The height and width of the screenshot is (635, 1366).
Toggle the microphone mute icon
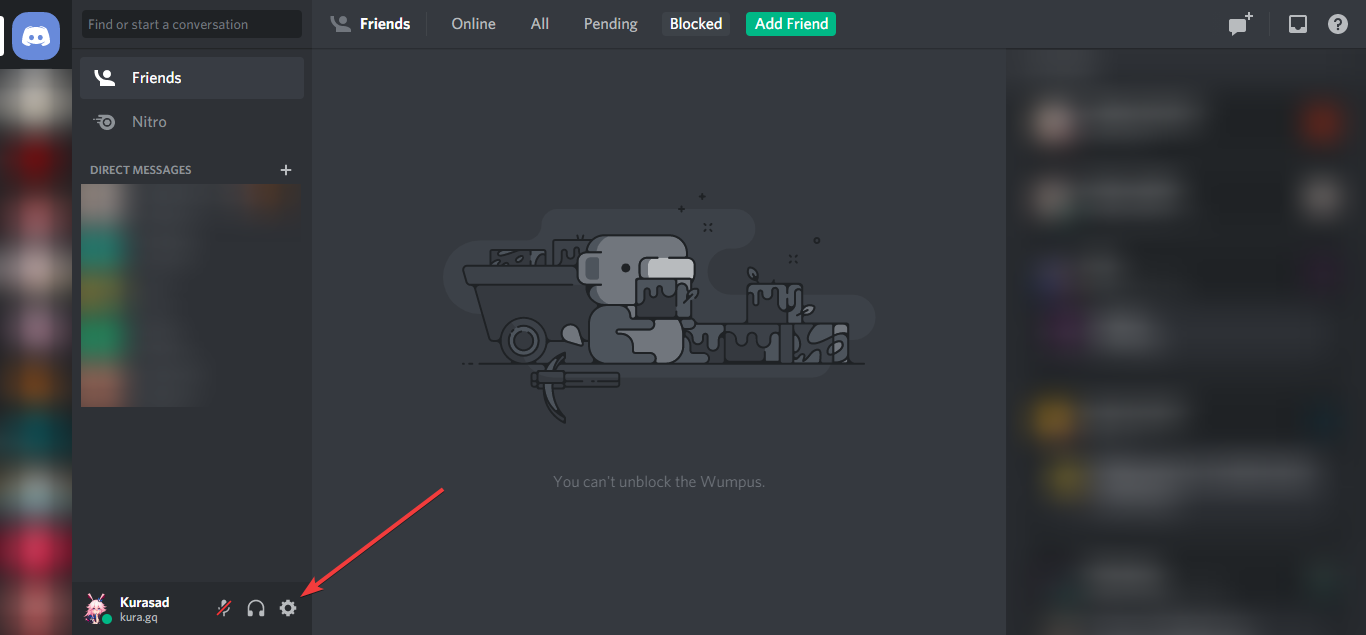pyautogui.click(x=224, y=607)
